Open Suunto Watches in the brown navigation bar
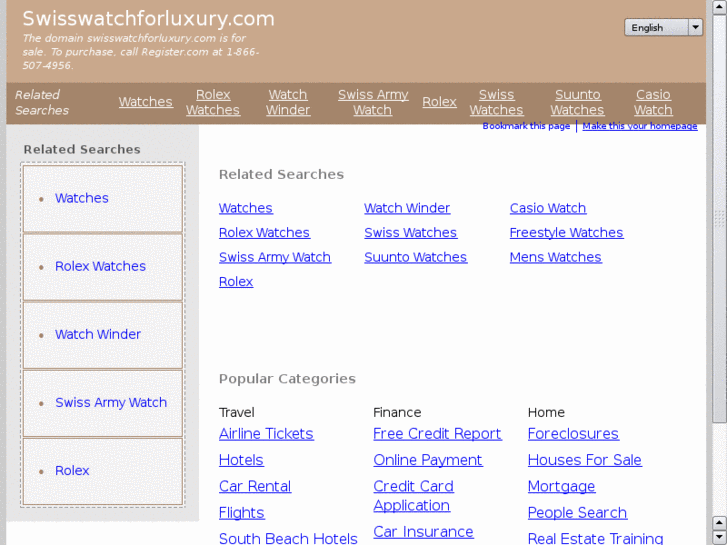 click(x=577, y=102)
